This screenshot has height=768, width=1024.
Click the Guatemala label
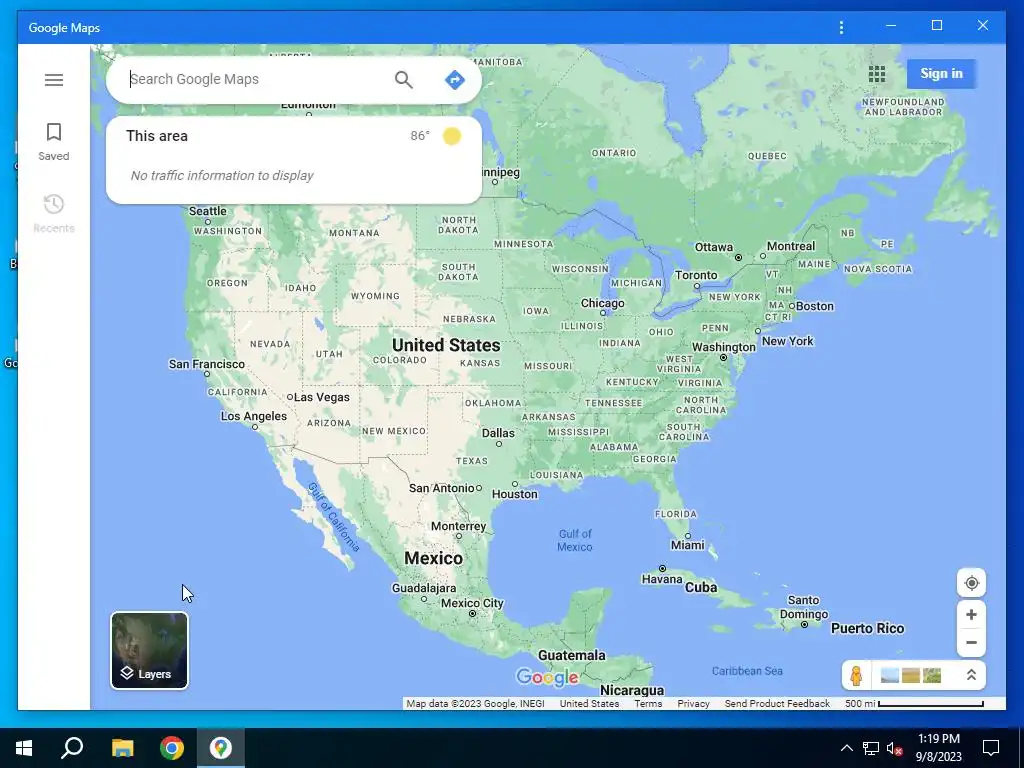pyautogui.click(x=571, y=656)
